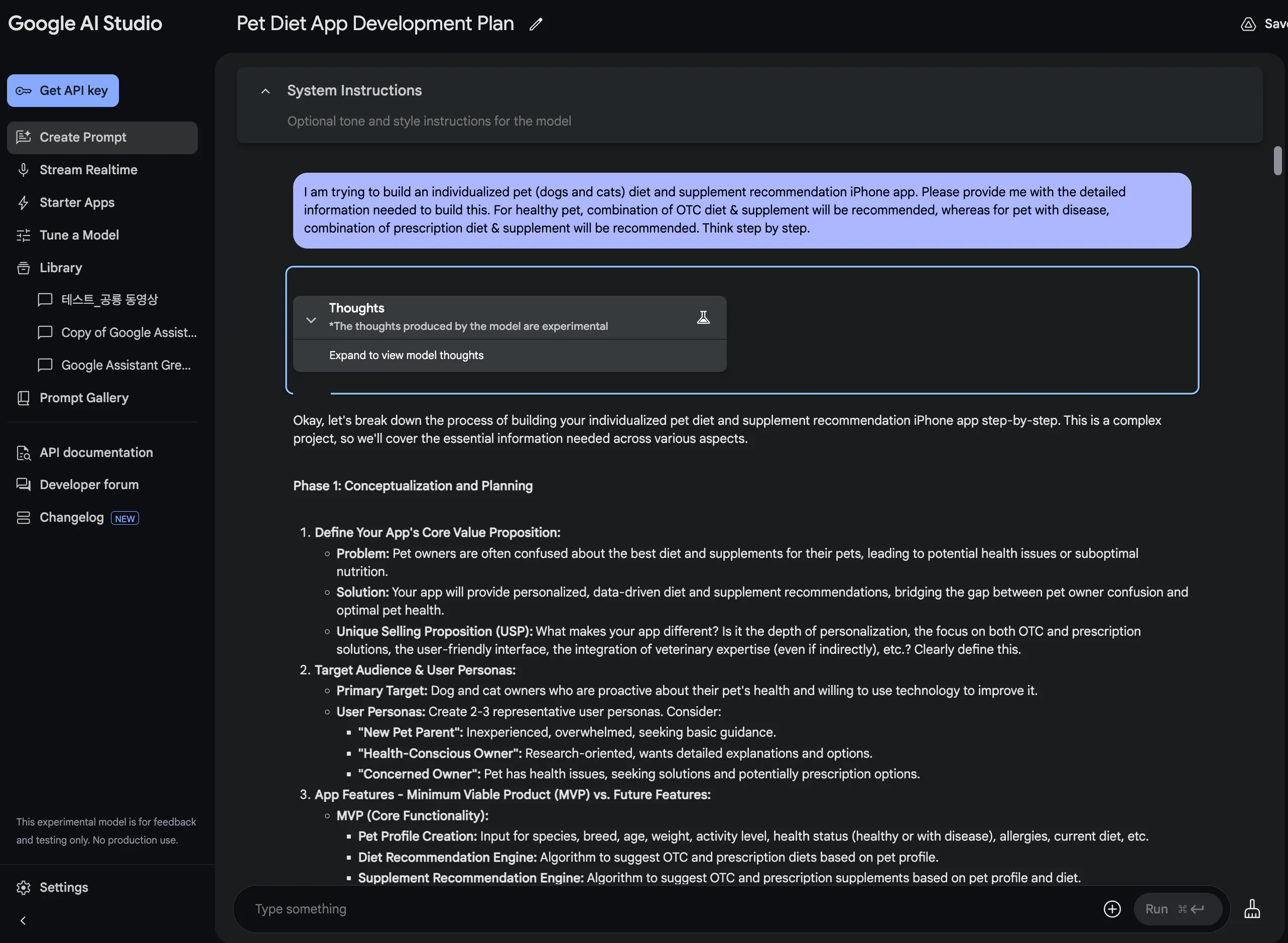Click the Target Audience & User Personas heading

click(415, 670)
